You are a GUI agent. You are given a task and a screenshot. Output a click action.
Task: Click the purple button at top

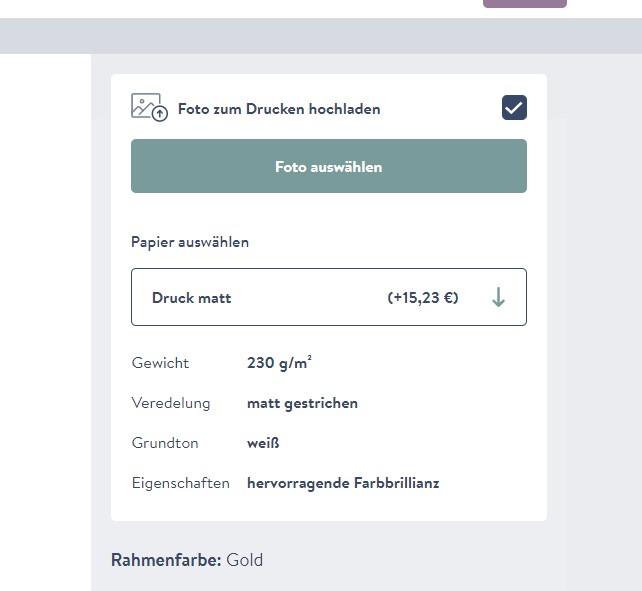point(524,4)
